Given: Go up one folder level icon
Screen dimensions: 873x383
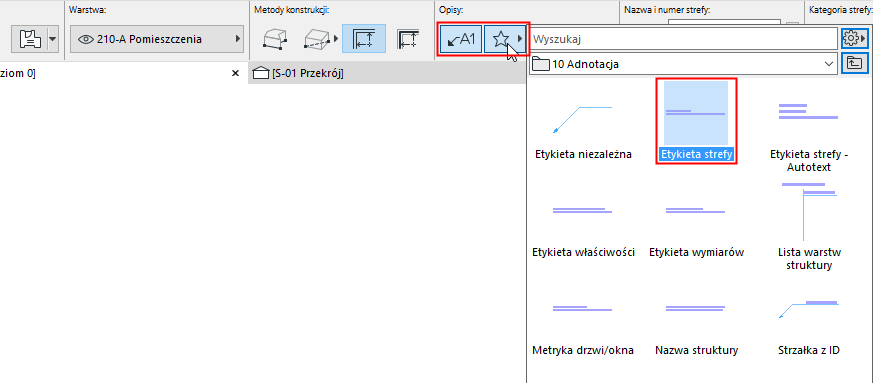Looking at the screenshot, I should (x=854, y=64).
